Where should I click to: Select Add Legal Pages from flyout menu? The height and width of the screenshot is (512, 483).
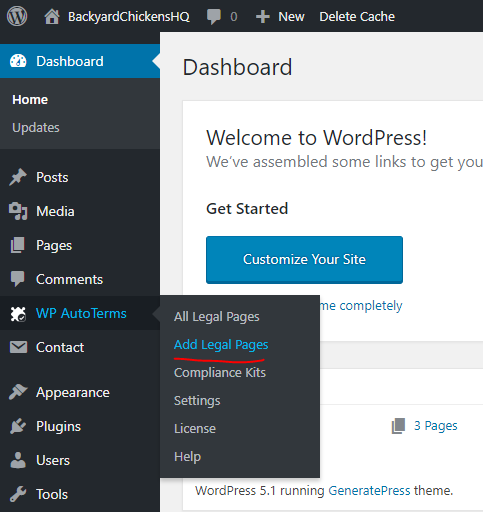click(x=221, y=345)
